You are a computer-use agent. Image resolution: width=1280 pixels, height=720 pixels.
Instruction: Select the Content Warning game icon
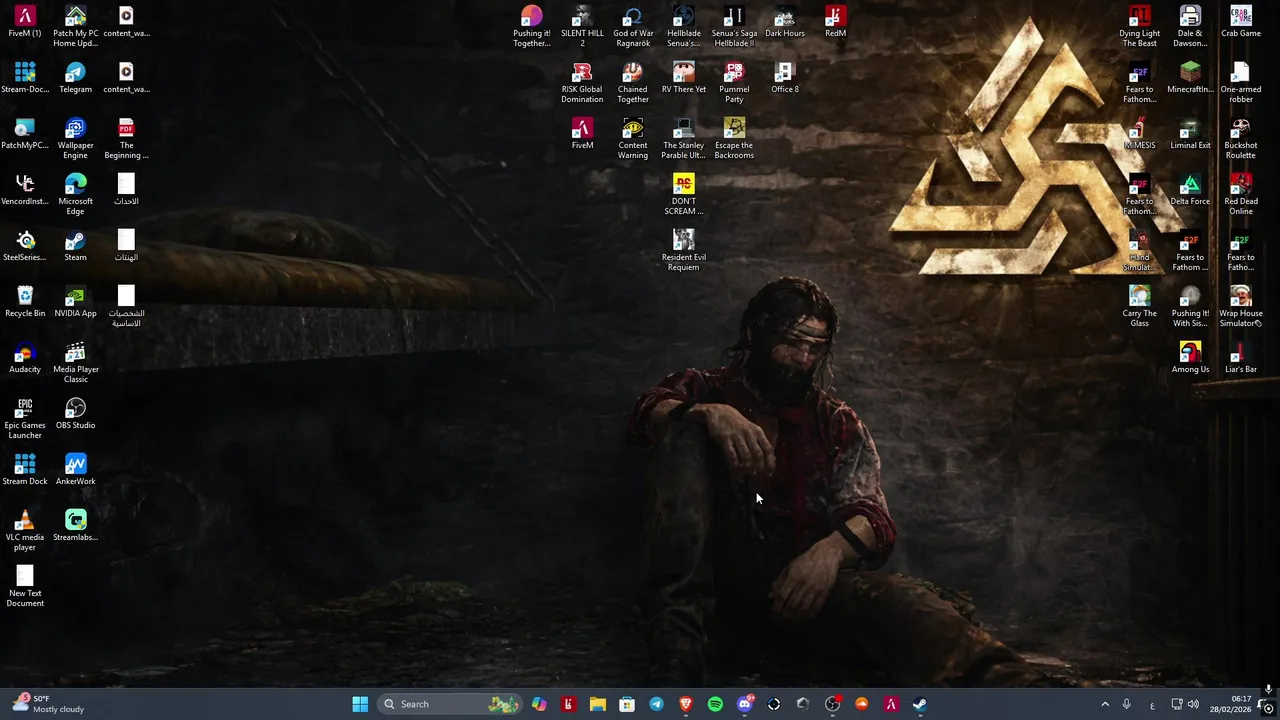click(x=633, y=140)
